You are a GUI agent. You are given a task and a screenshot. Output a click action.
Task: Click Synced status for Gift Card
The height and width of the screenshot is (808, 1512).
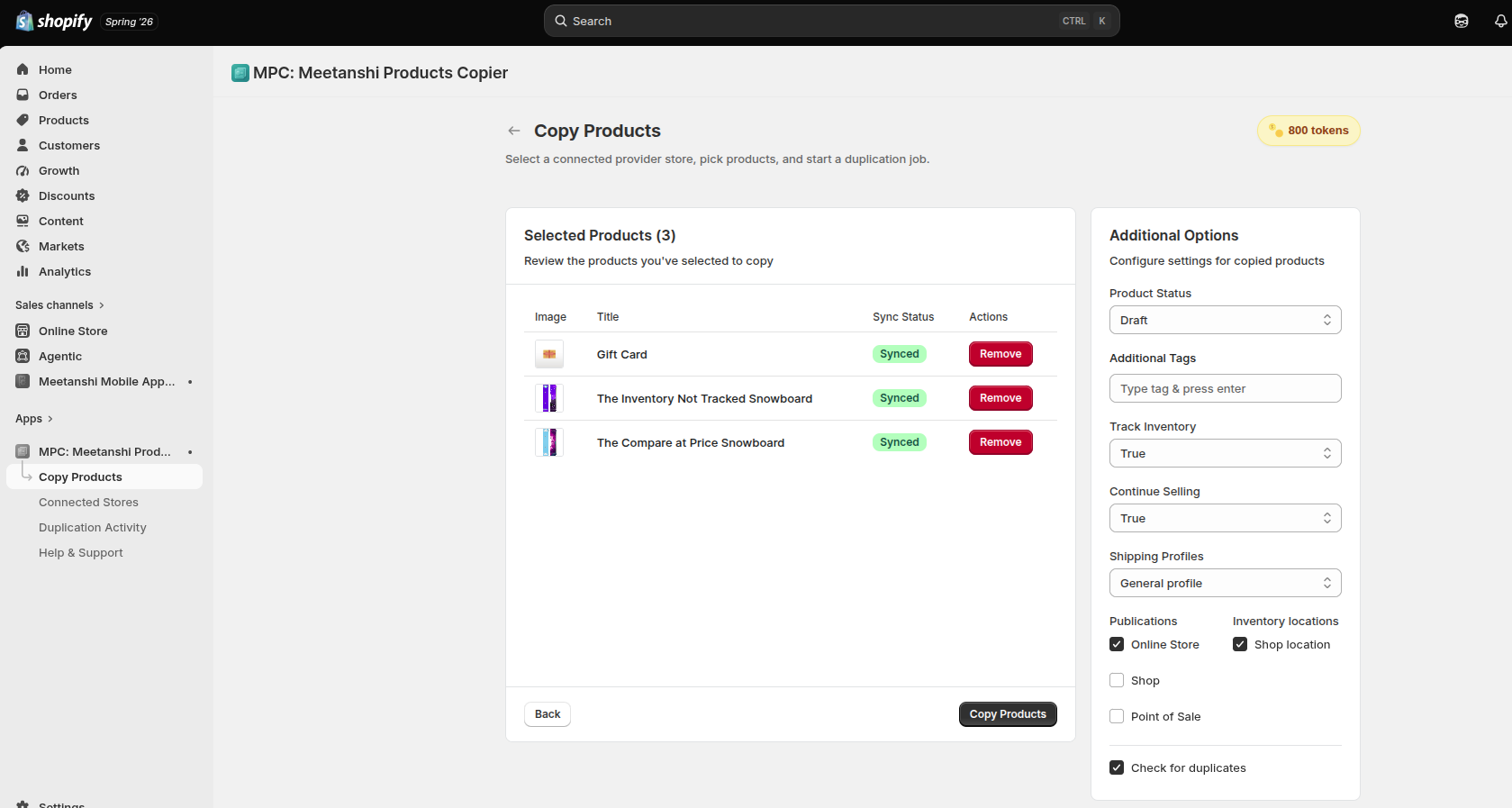pyautogui.click(x=900, y=354)
